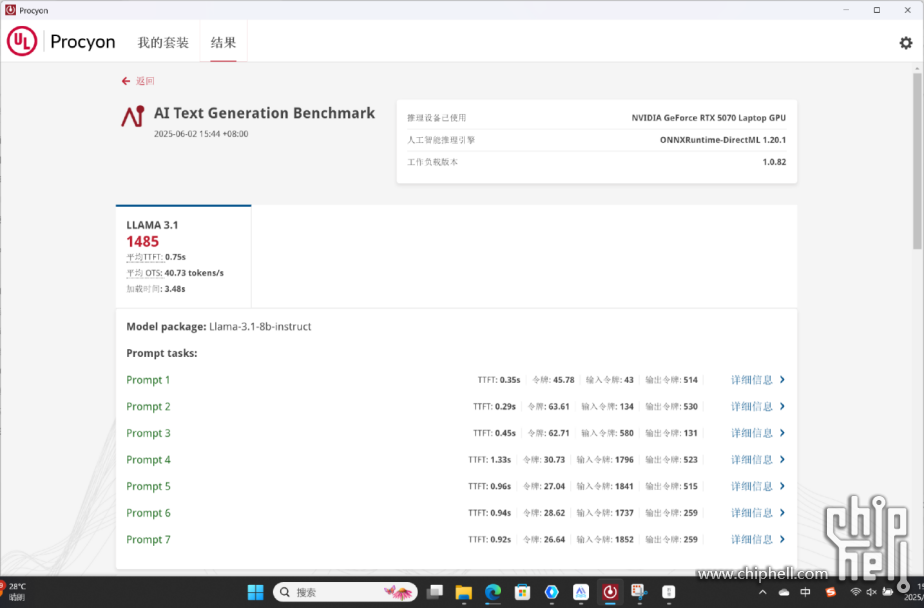Open the Snipping Tool taskbar icon
Image resolution: width=924 pixels, height=609 pixels.
[639, 592]
